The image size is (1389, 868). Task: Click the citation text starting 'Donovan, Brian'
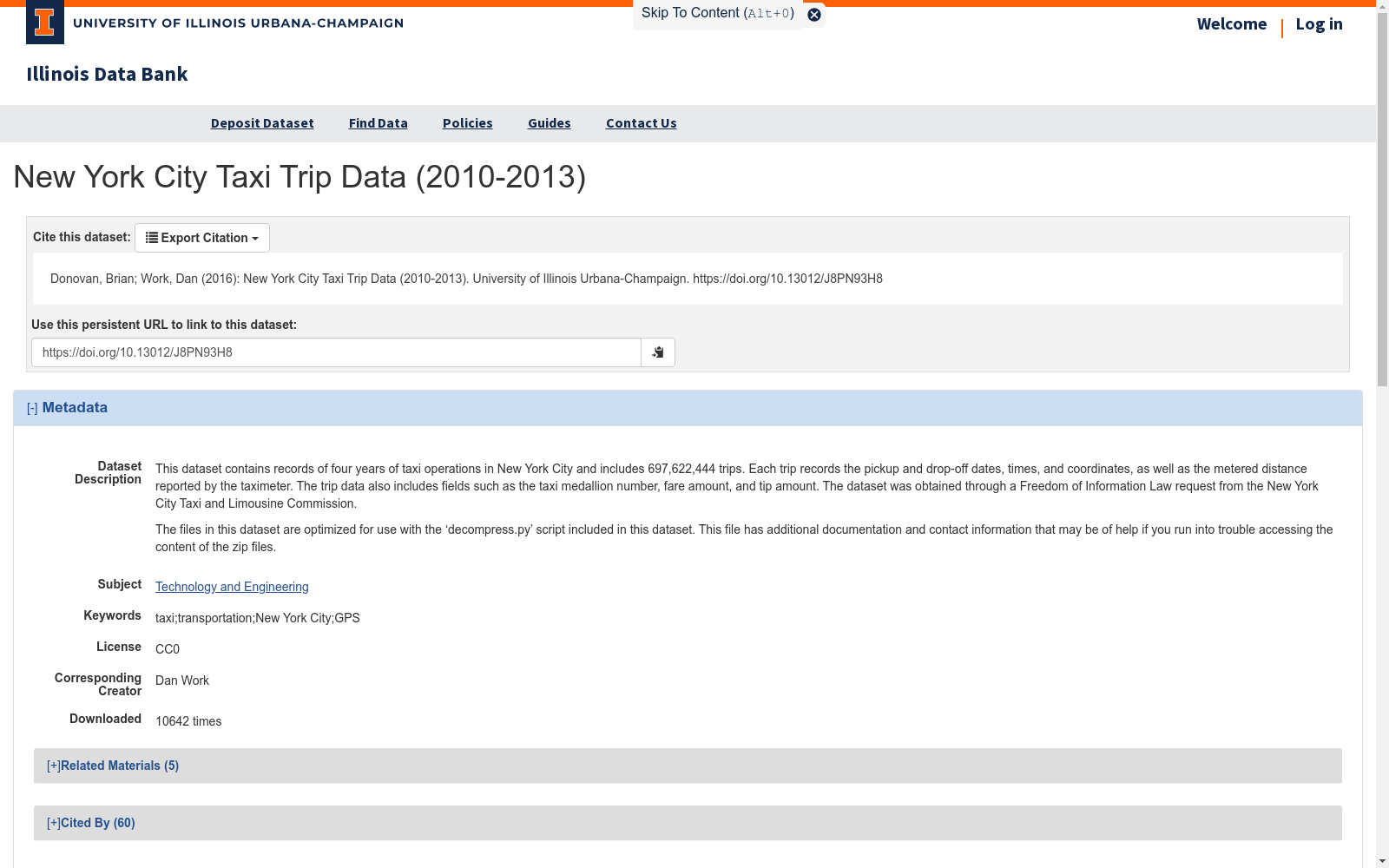pos(466,279)
